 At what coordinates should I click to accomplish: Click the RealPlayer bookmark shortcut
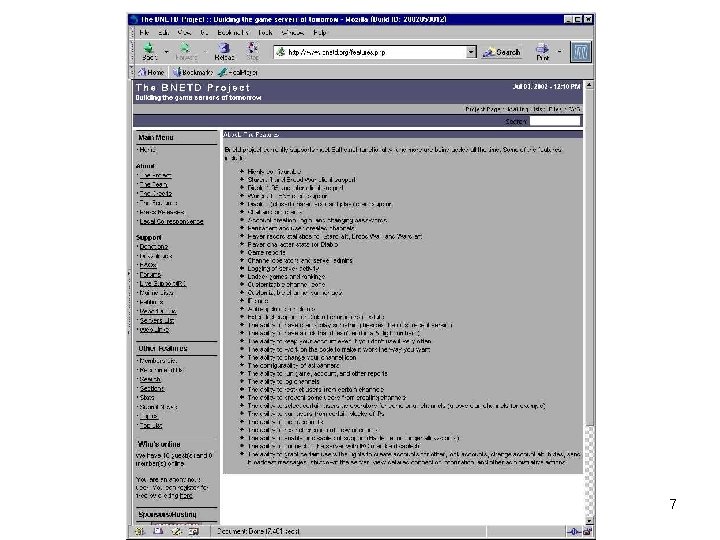[x=238, y=72]
